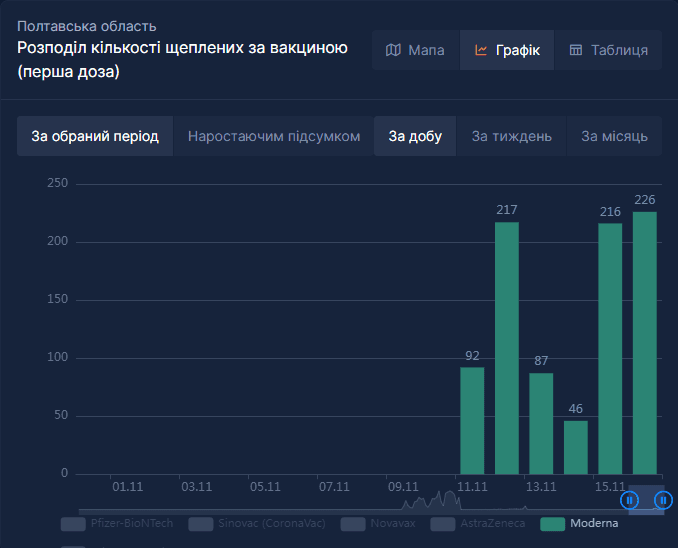Switch to Мапа view tab
Screen dimensions: 678x548
point(416,50)
